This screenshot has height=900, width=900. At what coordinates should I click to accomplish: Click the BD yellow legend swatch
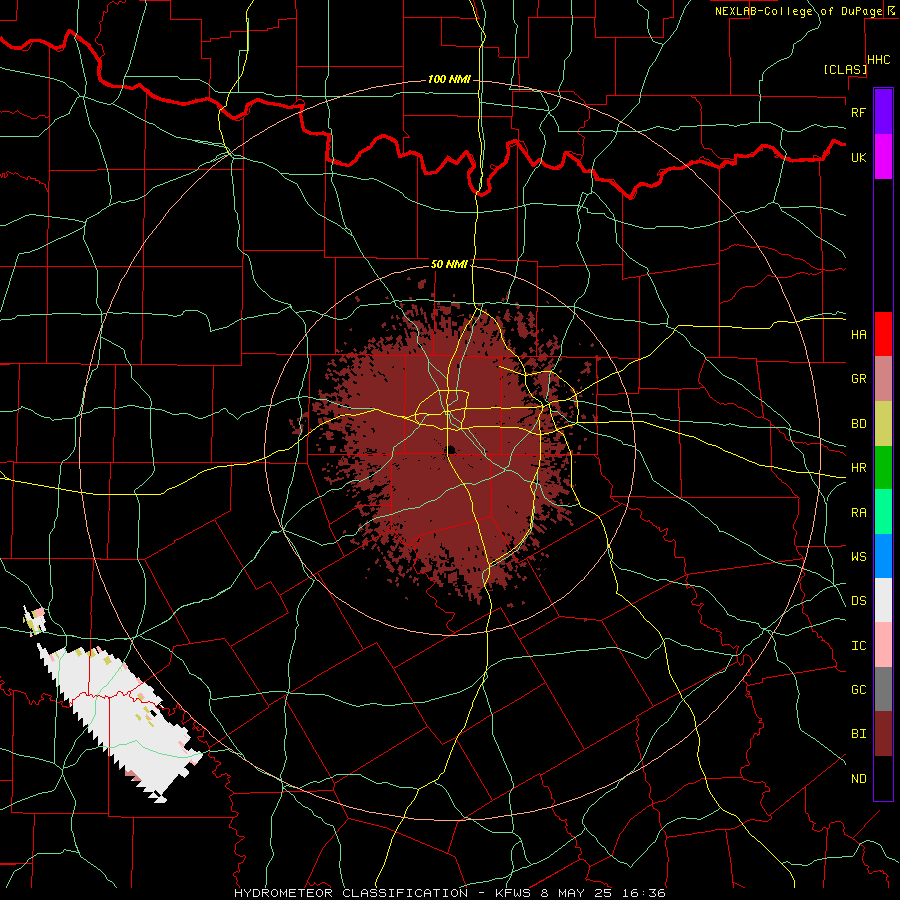click(x=883, y=423)
